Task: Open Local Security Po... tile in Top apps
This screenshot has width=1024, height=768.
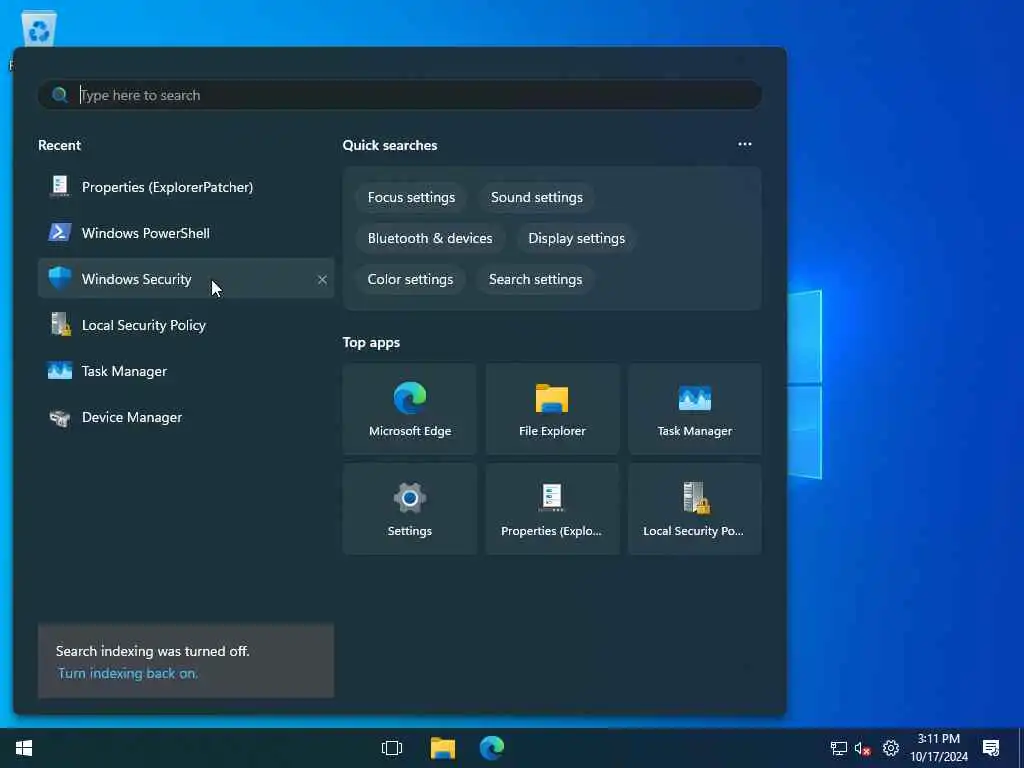Action: [x=694, y=509]
